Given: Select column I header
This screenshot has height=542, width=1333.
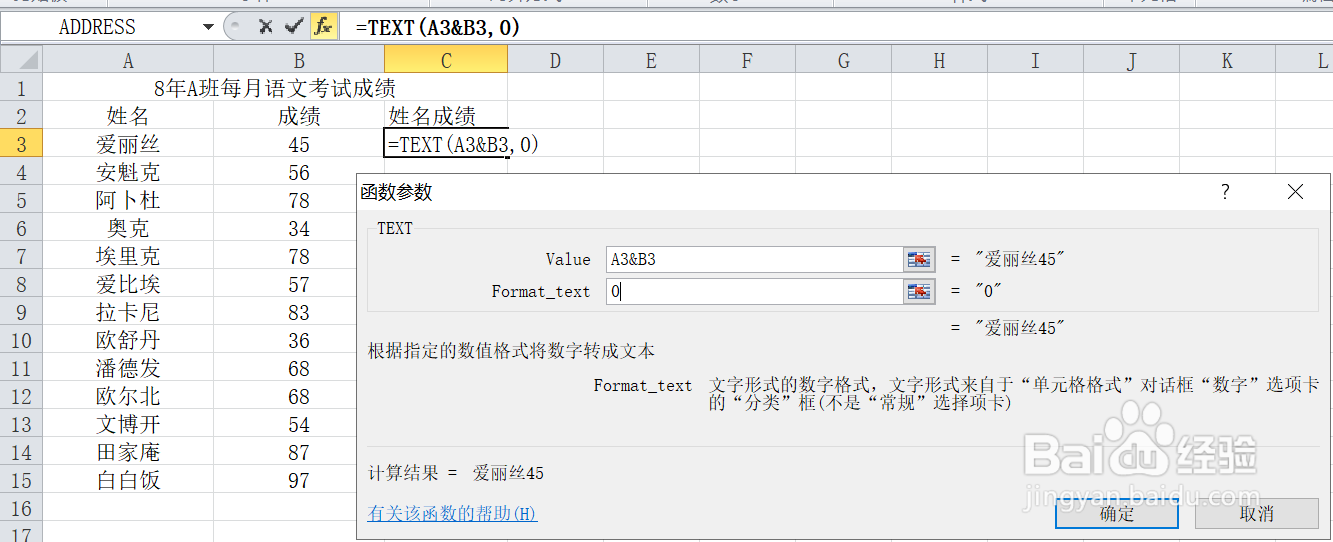Looking at the screenshot, I should pos(1035,61).
